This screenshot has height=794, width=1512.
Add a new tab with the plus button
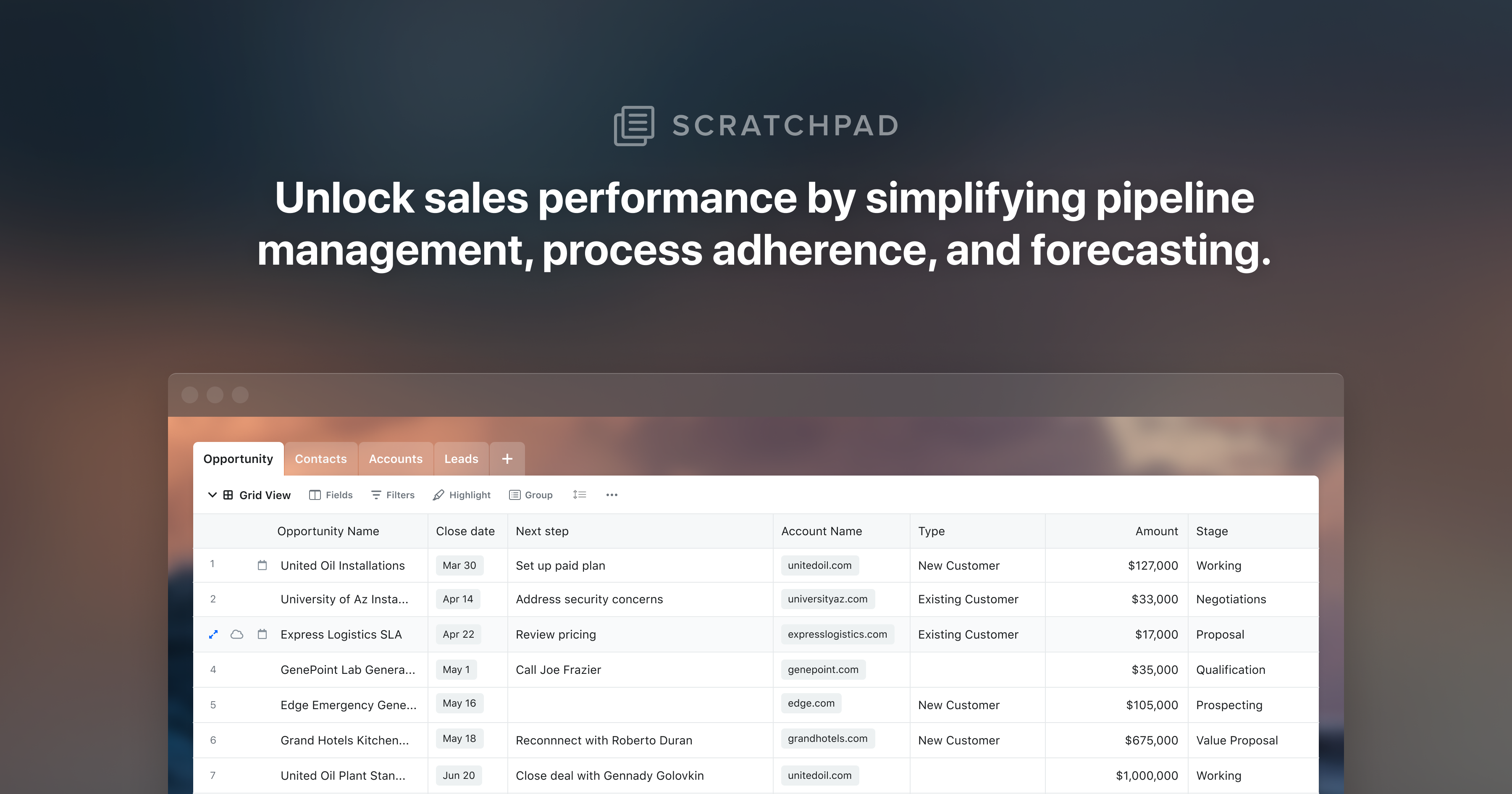point(507,459)
